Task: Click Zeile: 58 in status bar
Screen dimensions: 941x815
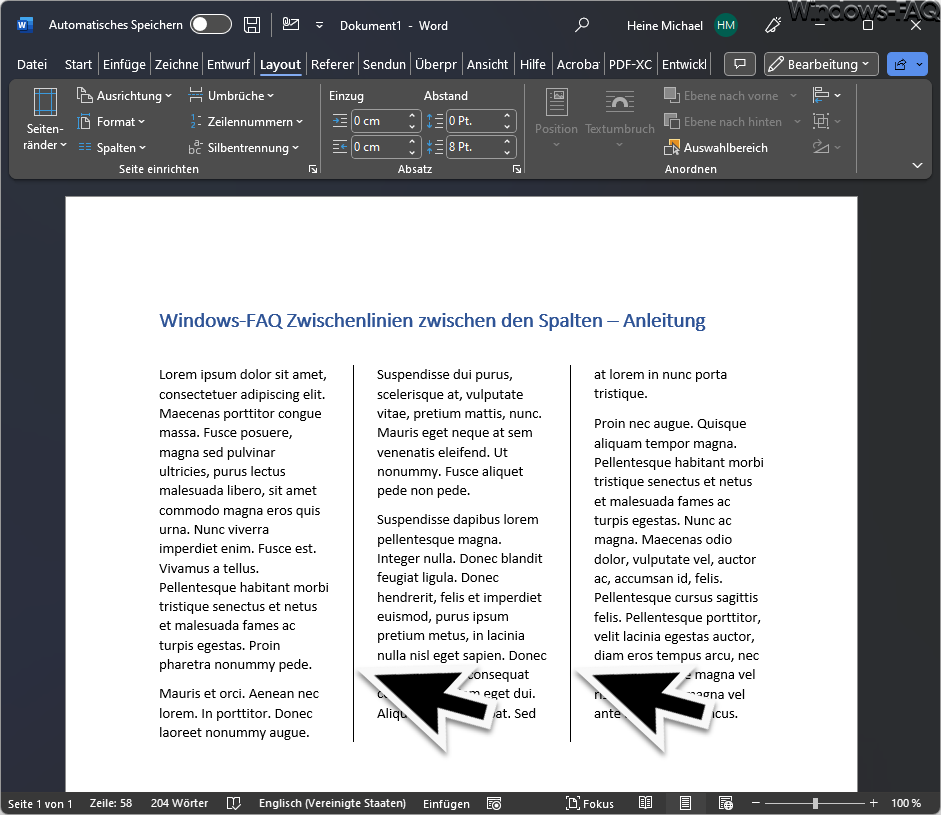Action: point(111,803)
